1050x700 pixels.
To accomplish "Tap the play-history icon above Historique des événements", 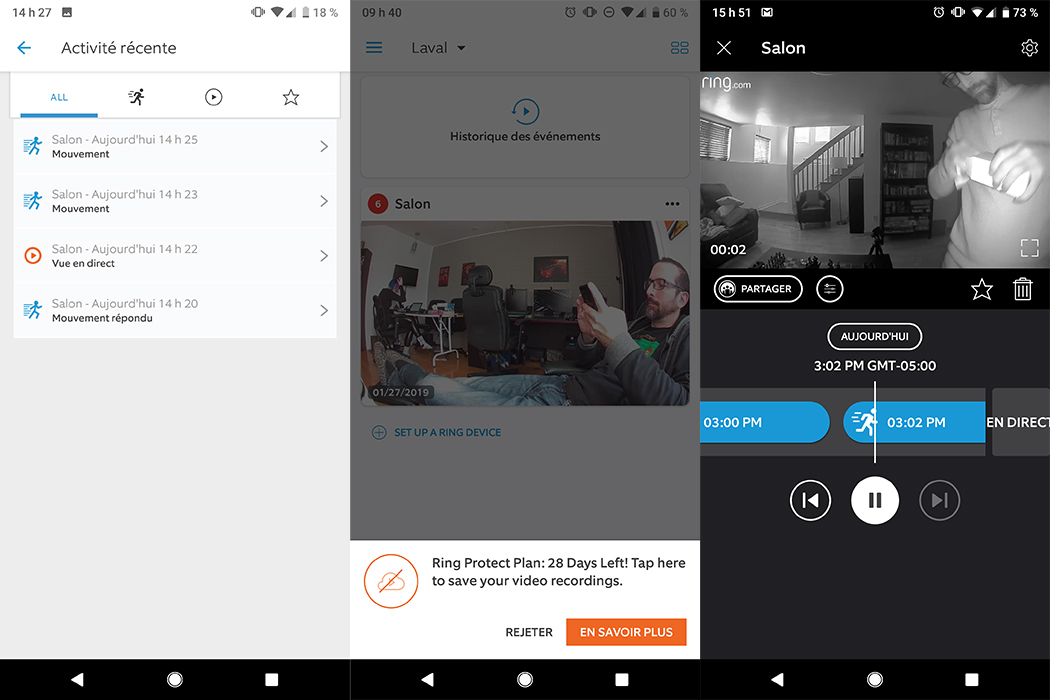I will [525, 111].
